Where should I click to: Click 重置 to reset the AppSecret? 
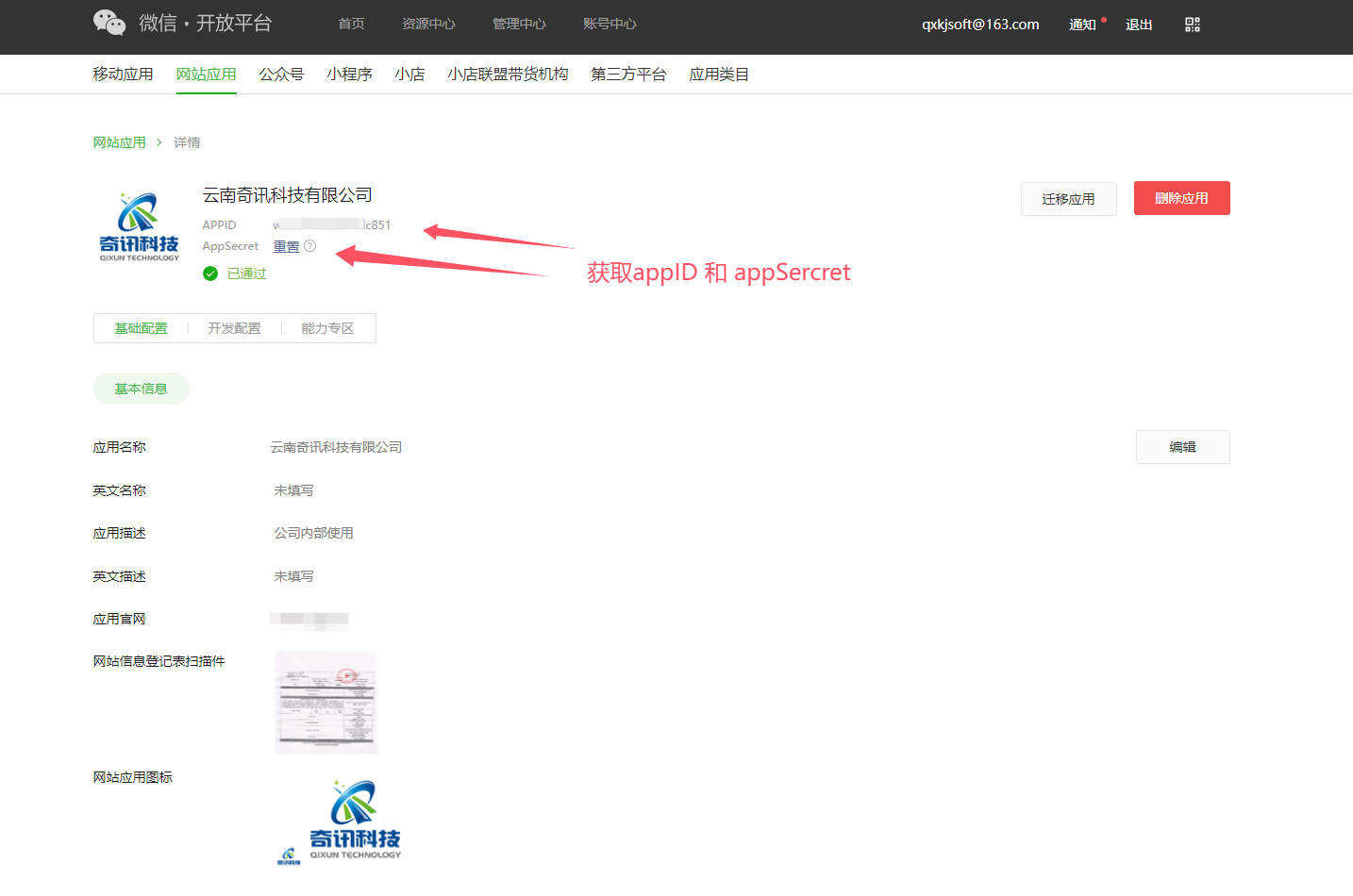(286, 246)
